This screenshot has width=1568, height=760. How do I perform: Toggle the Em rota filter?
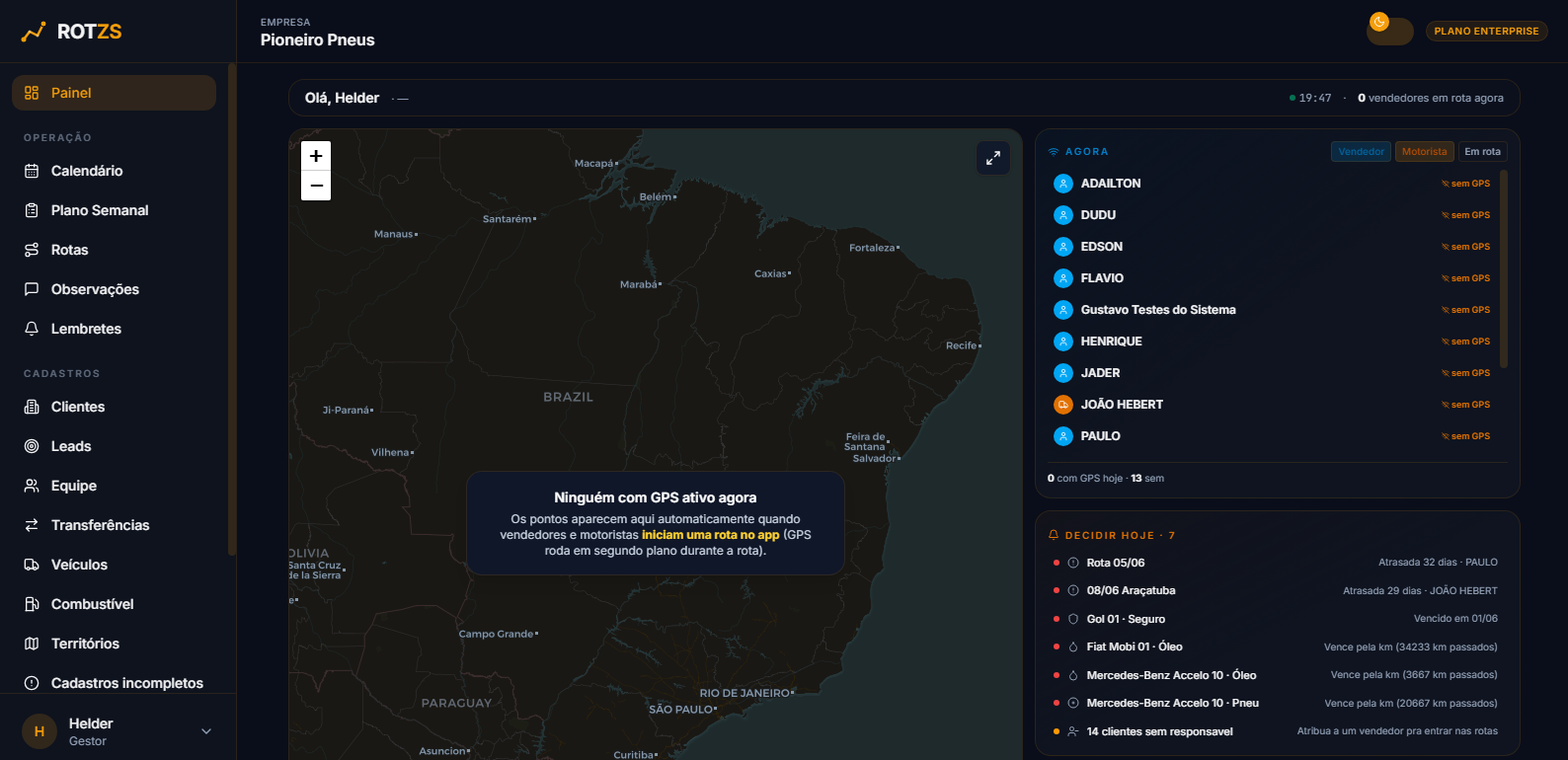(1482, 152)
